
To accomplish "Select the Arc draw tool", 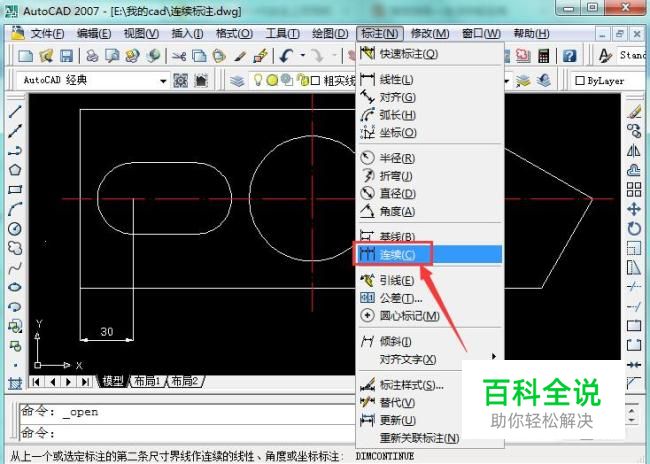I will [15, 209].
